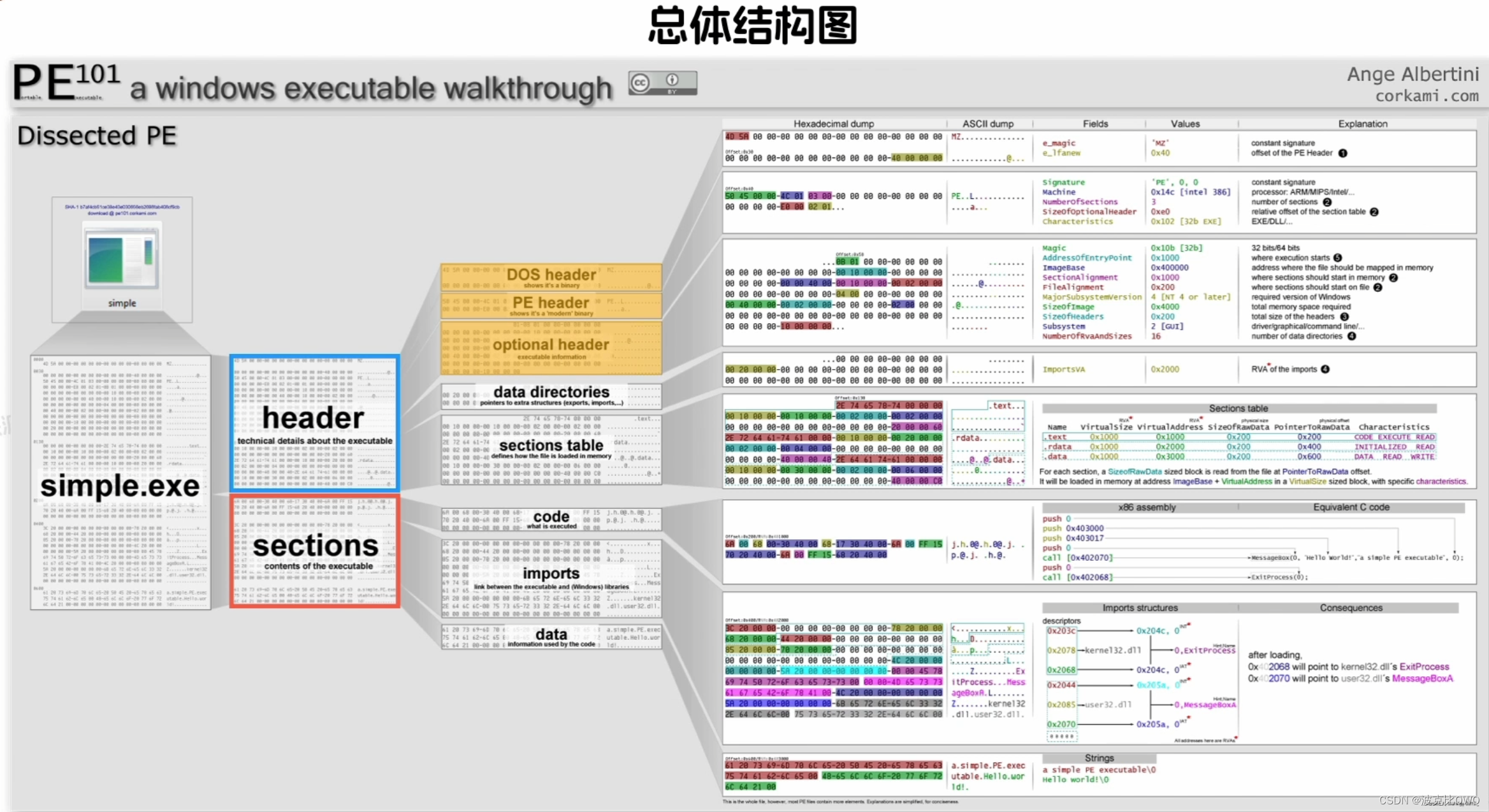Click the corkami.com link text
The width and height of the screenshot is (1489, 812).
pyautogui.click(x=1427, y=96)
